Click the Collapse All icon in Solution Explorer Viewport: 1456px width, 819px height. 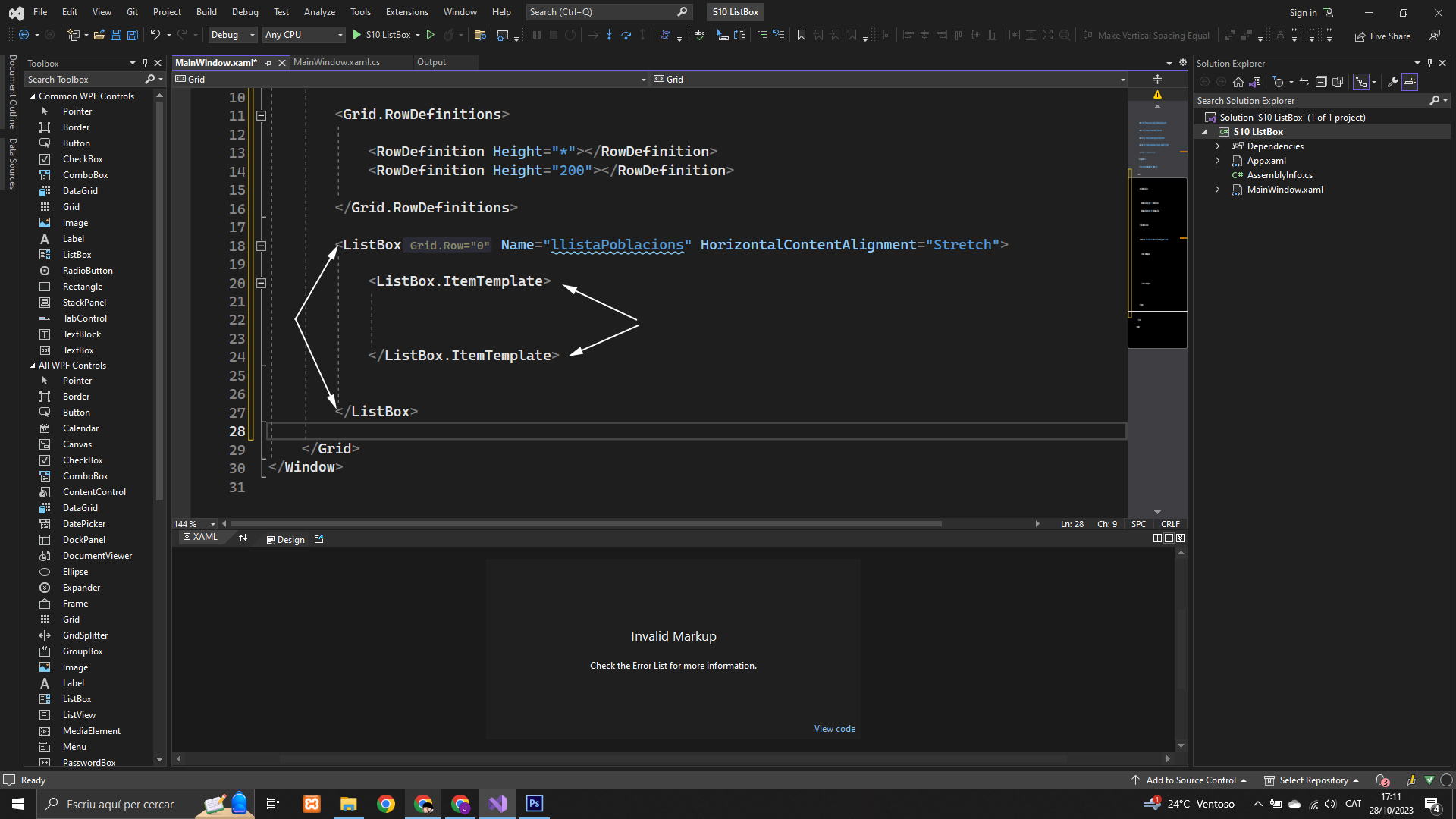coord(1321,82)
